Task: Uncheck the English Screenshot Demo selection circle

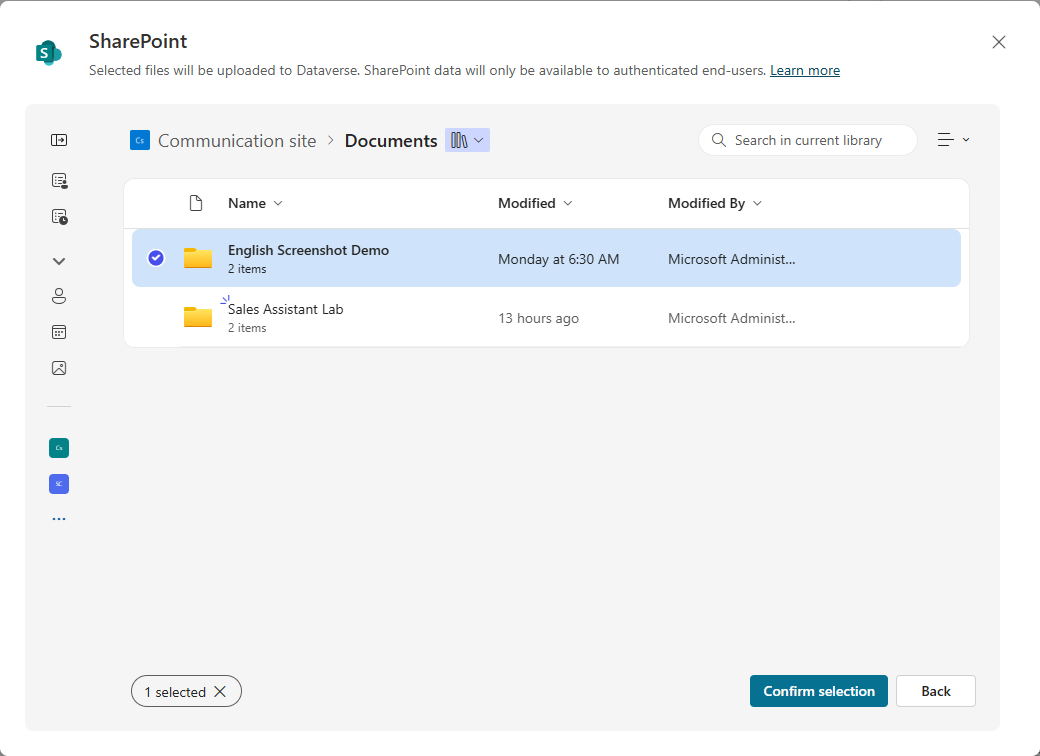Action: tap(156, 257)
